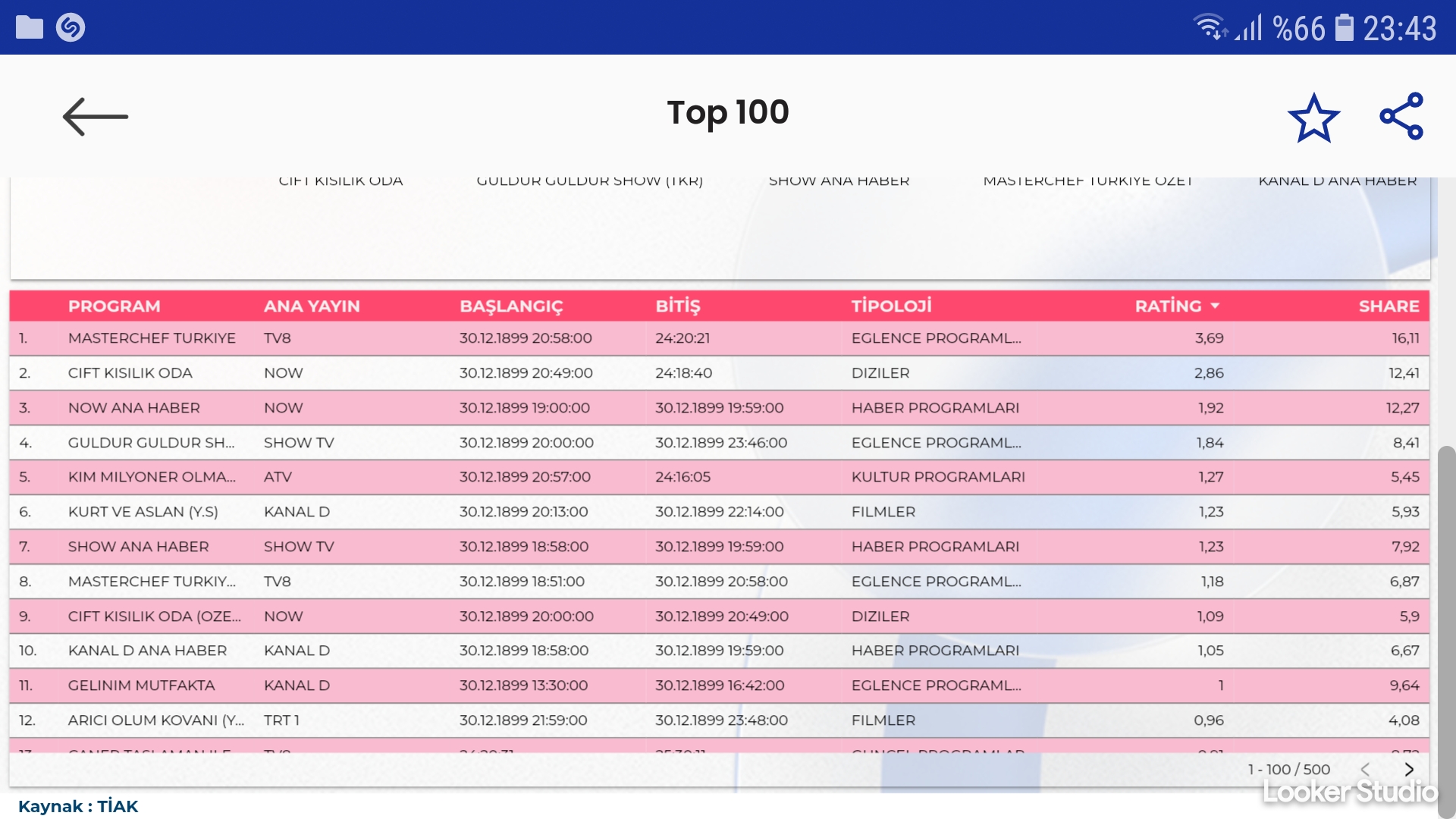
Task: Click the BİTİŞ column header
Action: [x=677, y=306]
